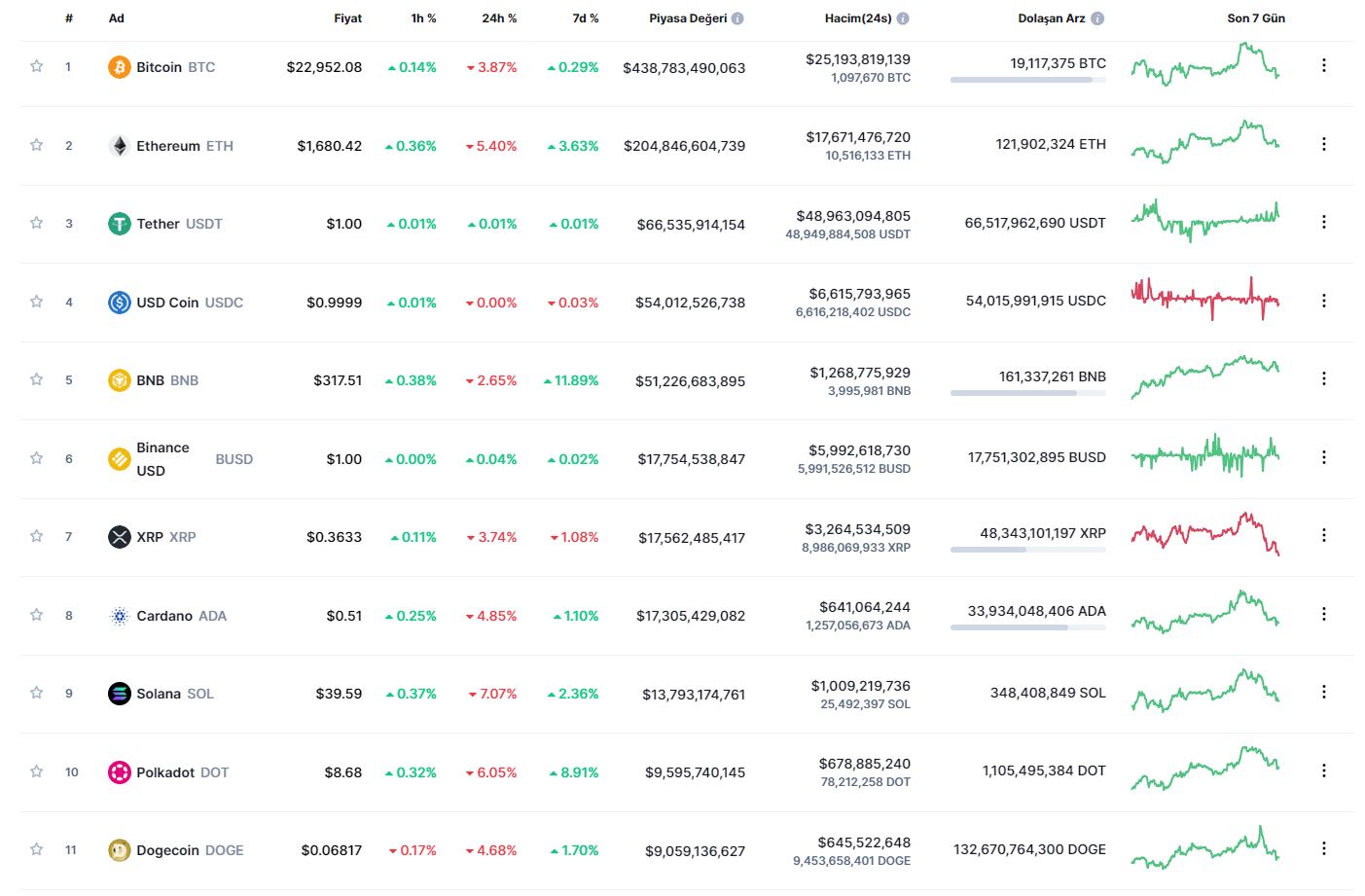Expand the options menu for Dogecoin row
1365x896 pixels.
coord(1323,848)
